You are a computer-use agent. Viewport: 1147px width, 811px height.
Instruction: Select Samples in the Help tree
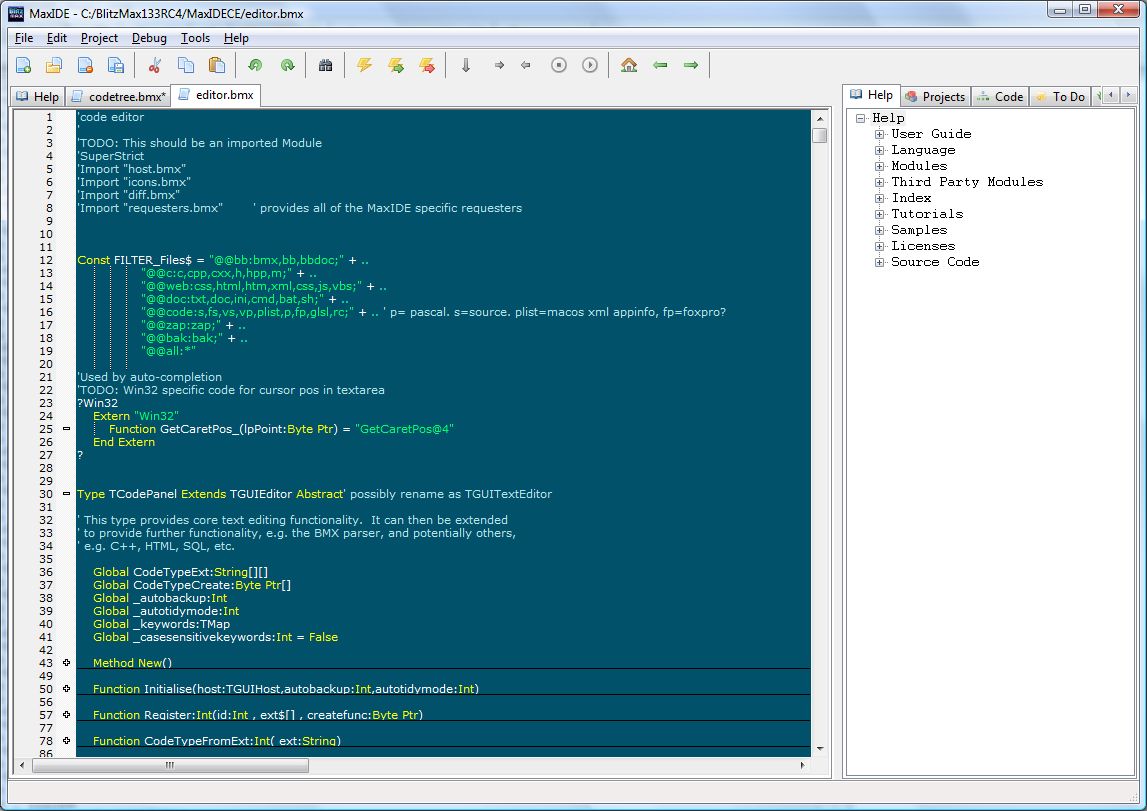pyautogui.click(x=918, y=230)
